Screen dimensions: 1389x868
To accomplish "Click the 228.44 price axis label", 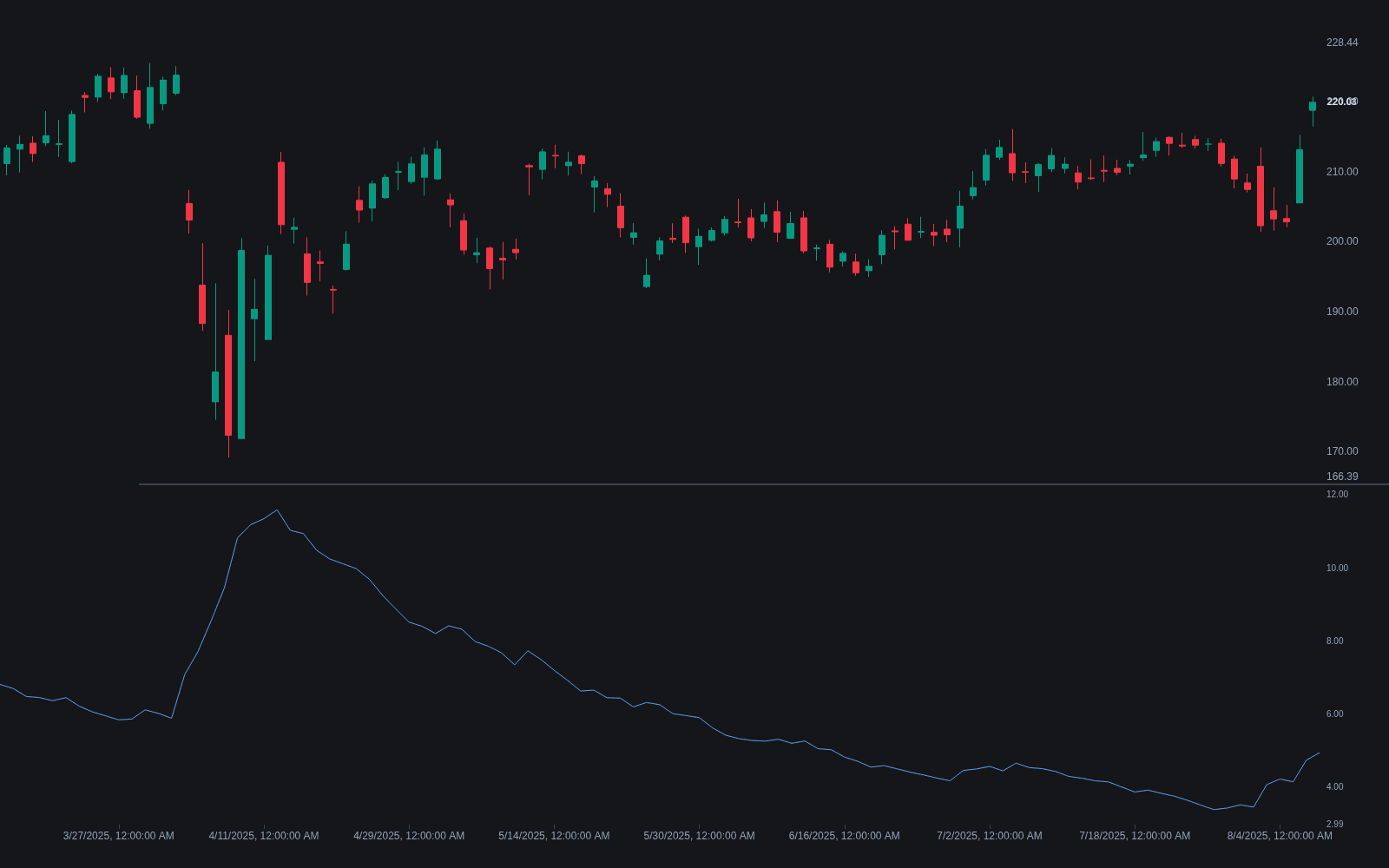I will coord(1342,43).
